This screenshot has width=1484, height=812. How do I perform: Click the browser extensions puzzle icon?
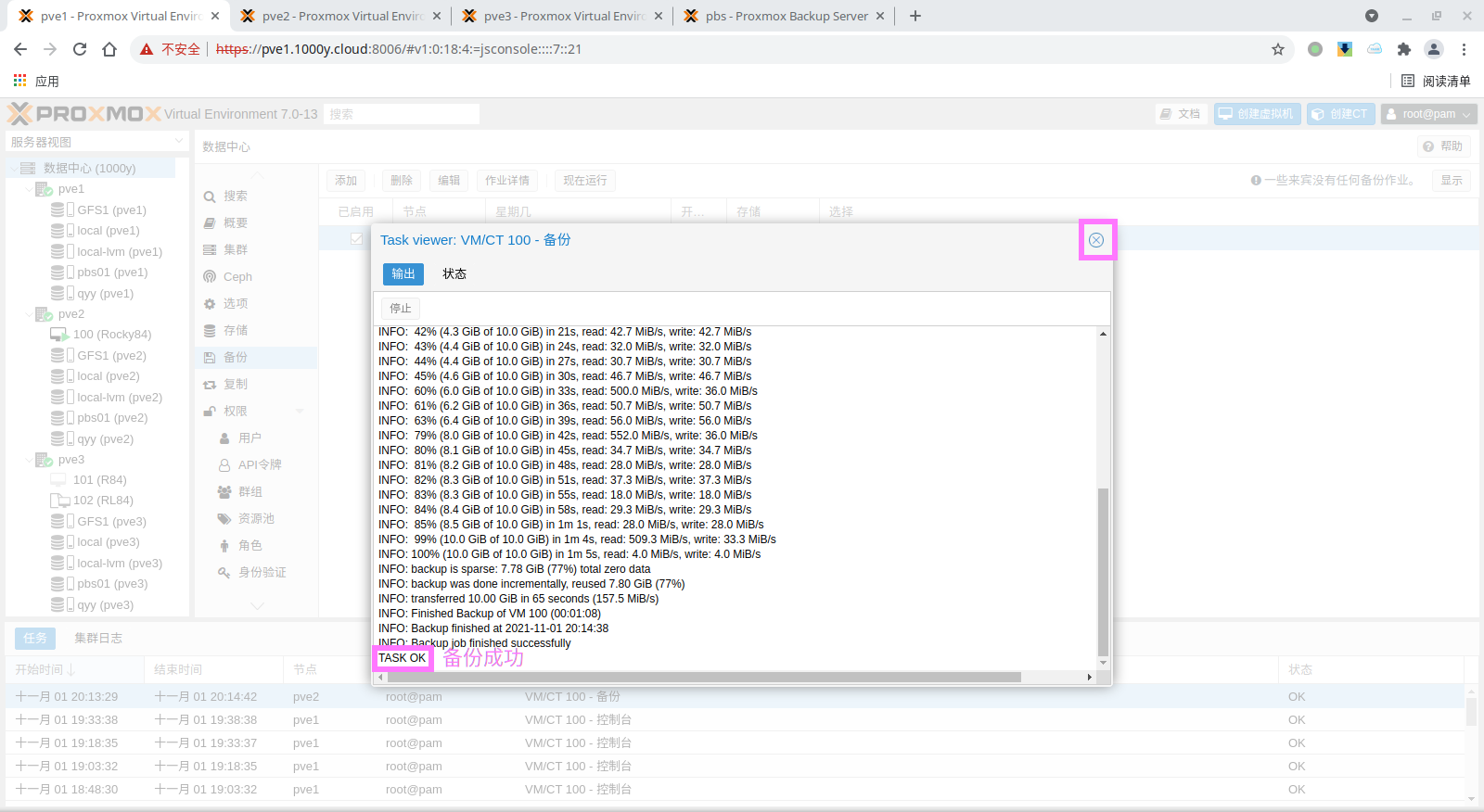click(1403, 49)
